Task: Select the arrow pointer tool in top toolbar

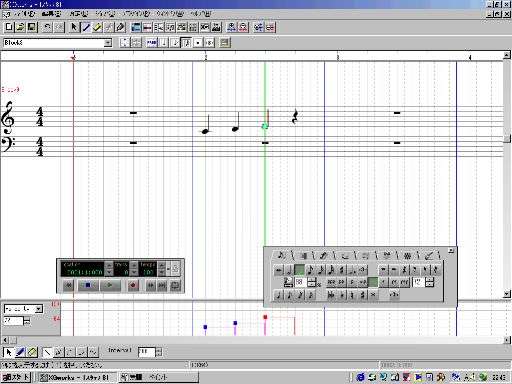Action: point(74,27)
